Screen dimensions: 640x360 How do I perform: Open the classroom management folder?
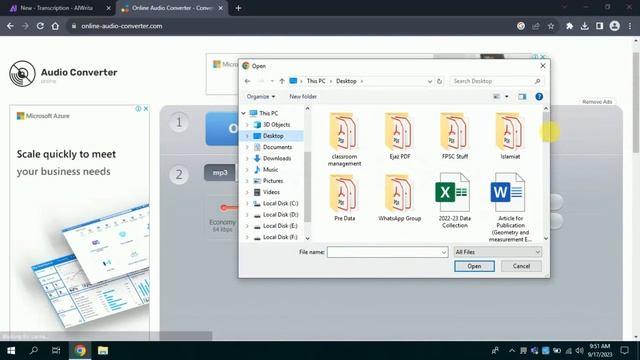[x=344, y=139]
